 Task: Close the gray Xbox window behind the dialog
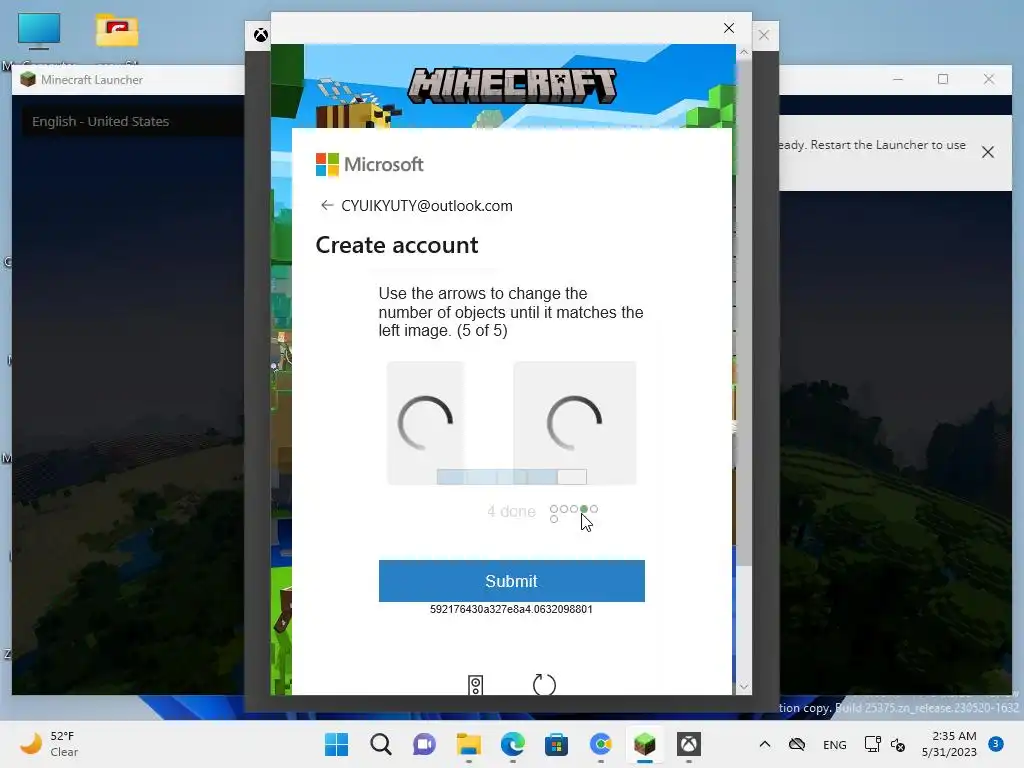pos(763,35)
